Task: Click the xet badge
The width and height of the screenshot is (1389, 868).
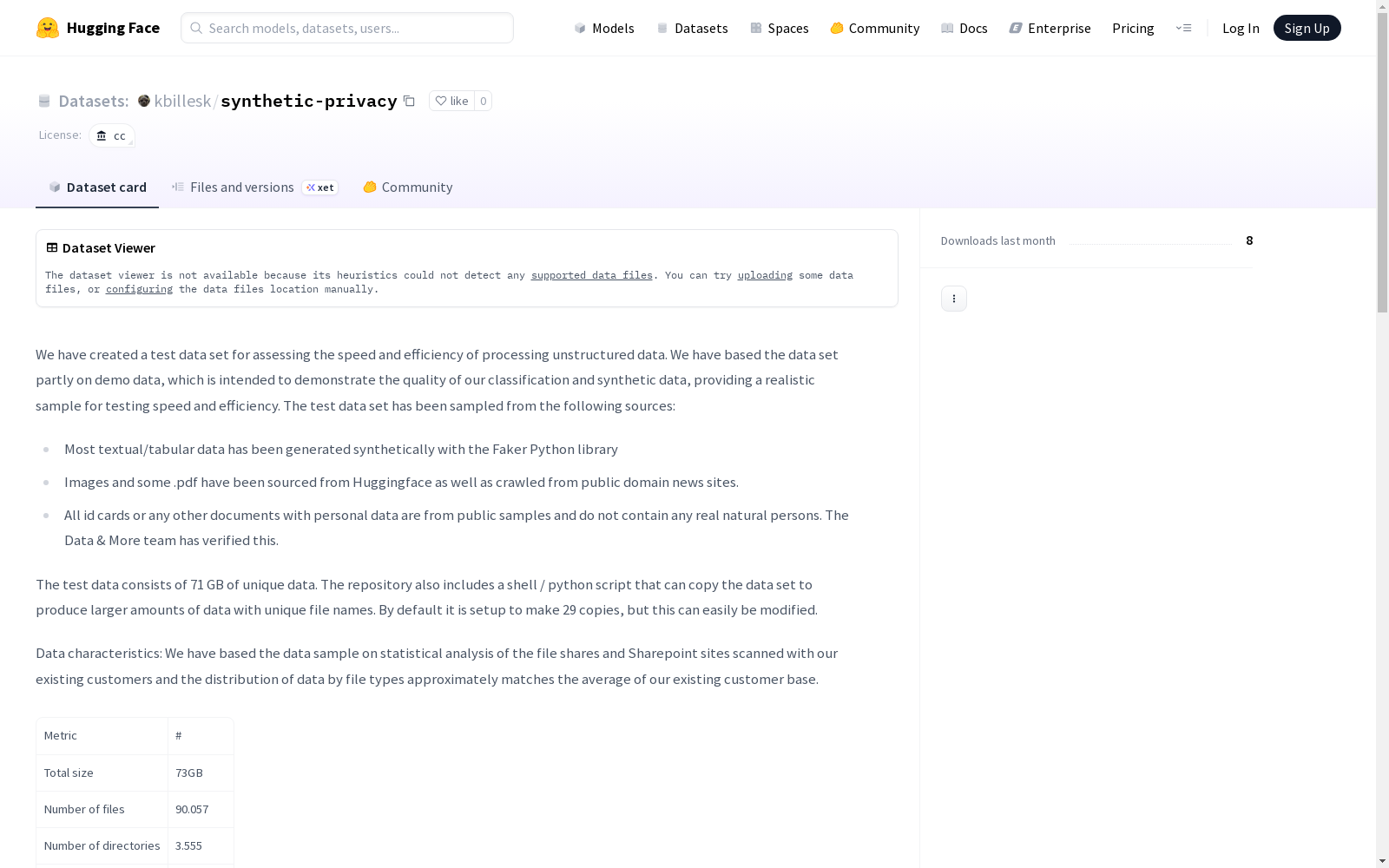Action: [319, 187]
